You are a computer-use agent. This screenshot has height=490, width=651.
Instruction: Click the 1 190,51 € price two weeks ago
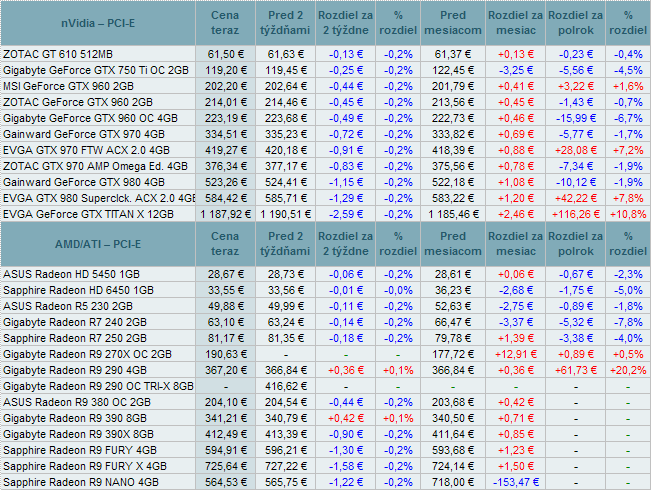(x=286, y=214)
